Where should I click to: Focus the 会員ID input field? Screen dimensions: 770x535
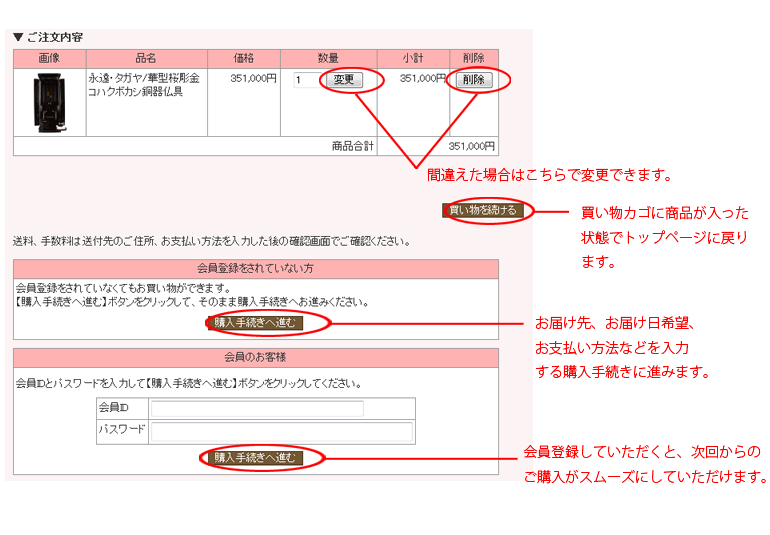coord(257,408)
